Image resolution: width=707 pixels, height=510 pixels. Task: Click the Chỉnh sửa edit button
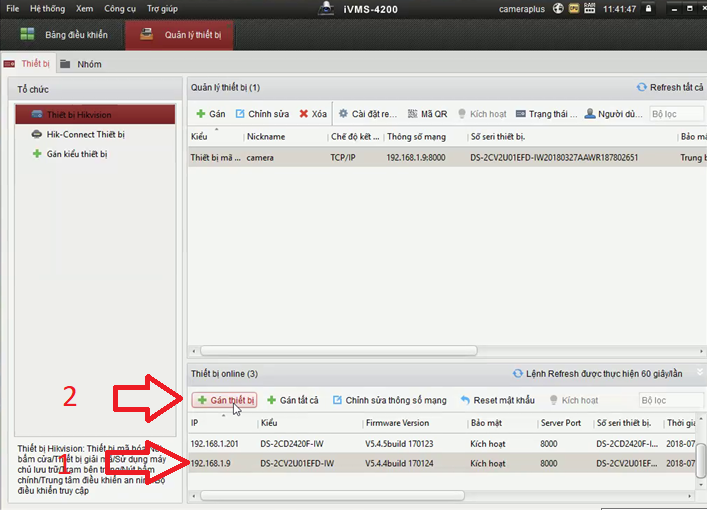(x=262, y=114)
